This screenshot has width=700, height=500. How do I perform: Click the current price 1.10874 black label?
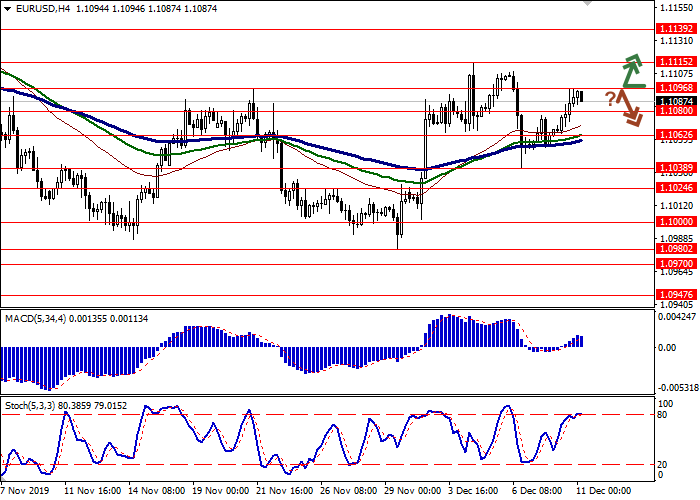click(x=676, y=101)
